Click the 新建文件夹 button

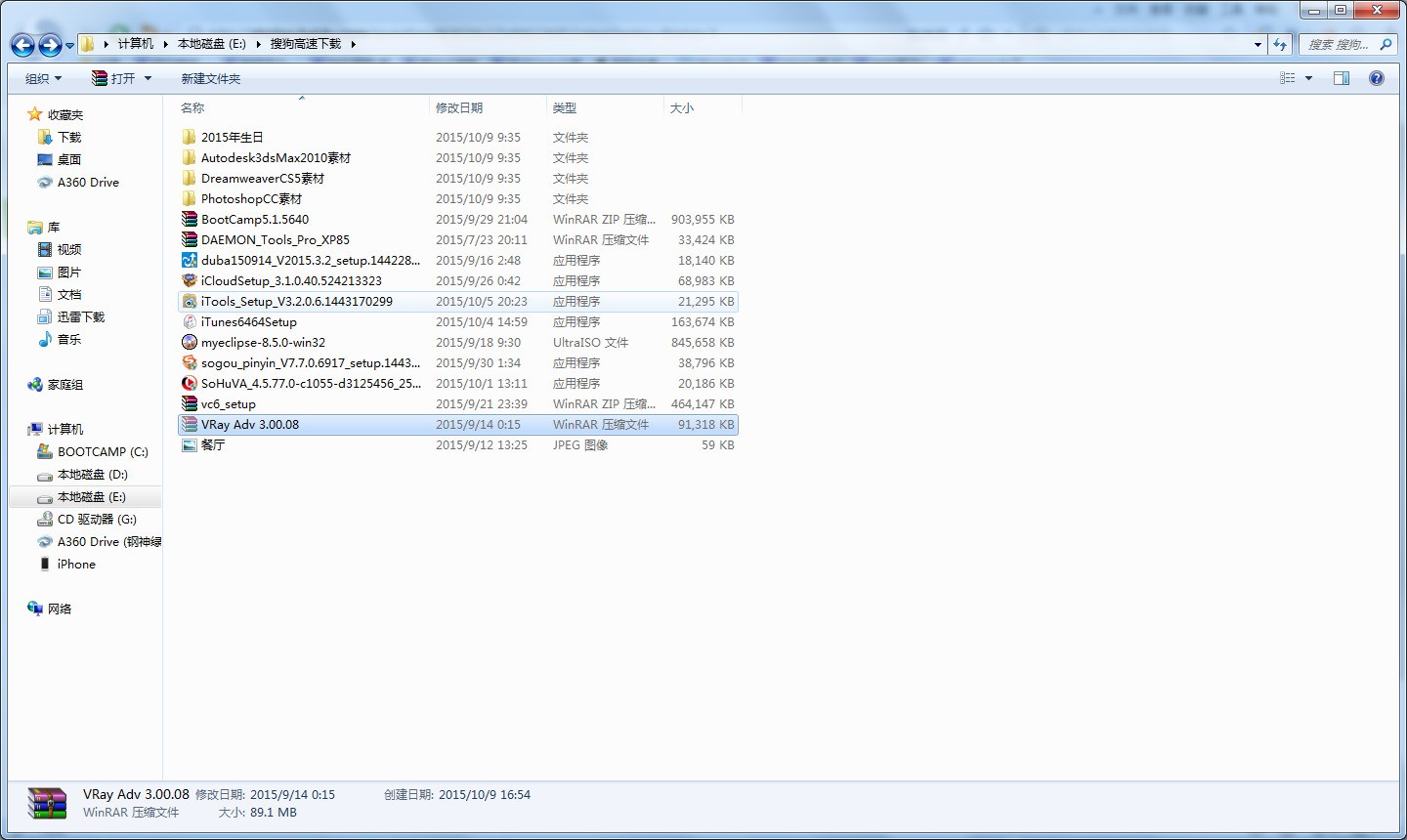coord(211,78)
